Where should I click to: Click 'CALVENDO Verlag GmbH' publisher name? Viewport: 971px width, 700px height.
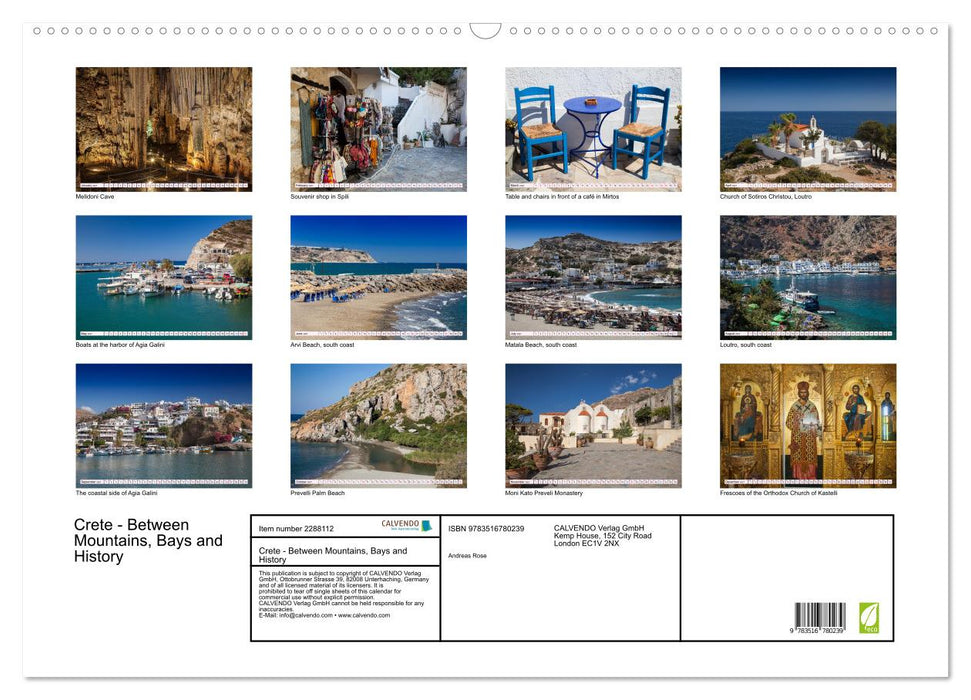point(599,528)
